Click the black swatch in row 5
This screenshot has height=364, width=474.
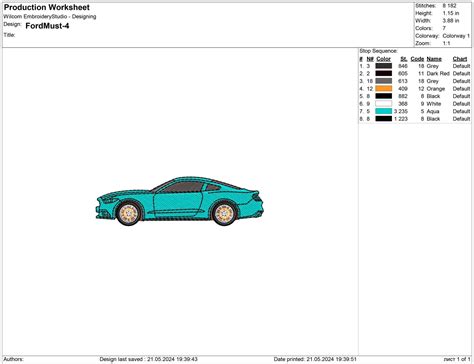click(384, 96)
